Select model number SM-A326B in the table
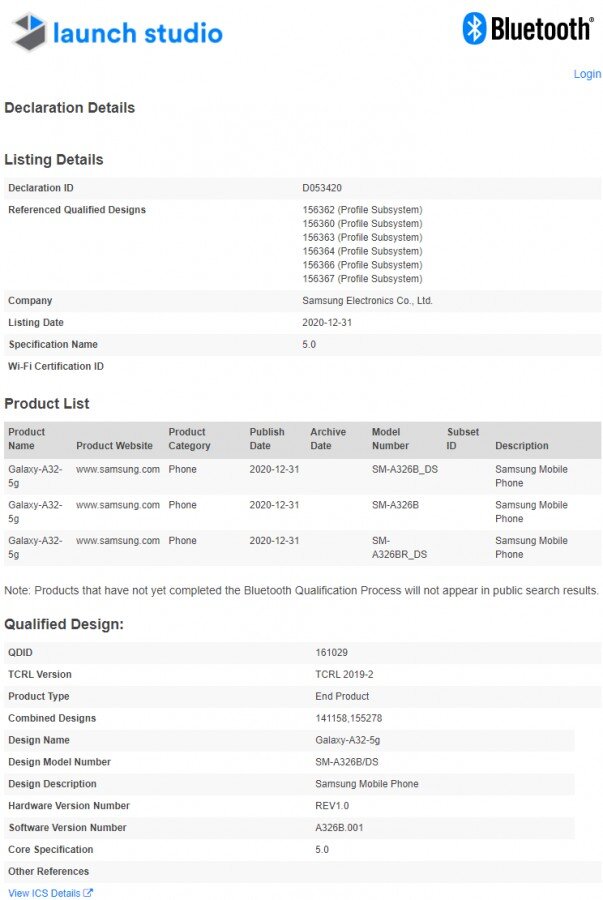 click(x=395, y=505)
